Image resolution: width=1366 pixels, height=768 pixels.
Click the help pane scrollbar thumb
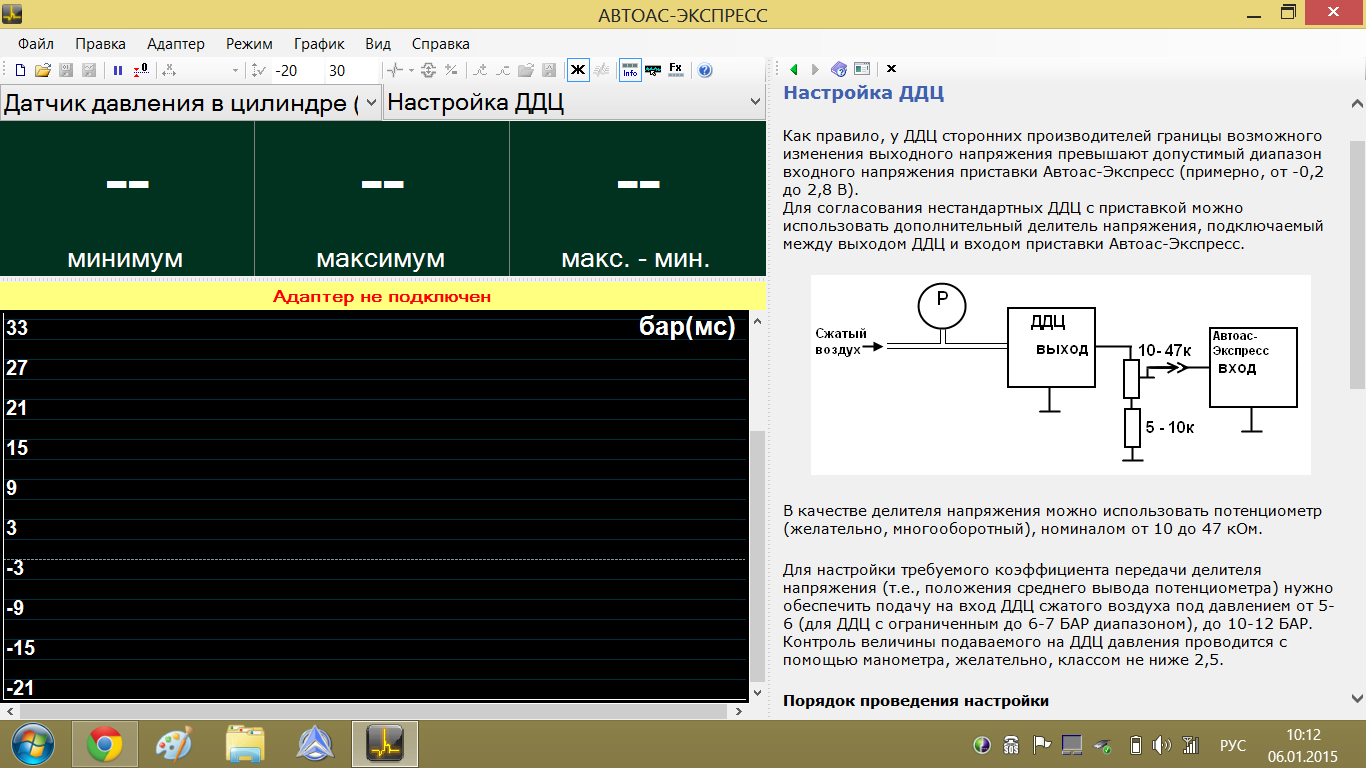(1357, 264)
